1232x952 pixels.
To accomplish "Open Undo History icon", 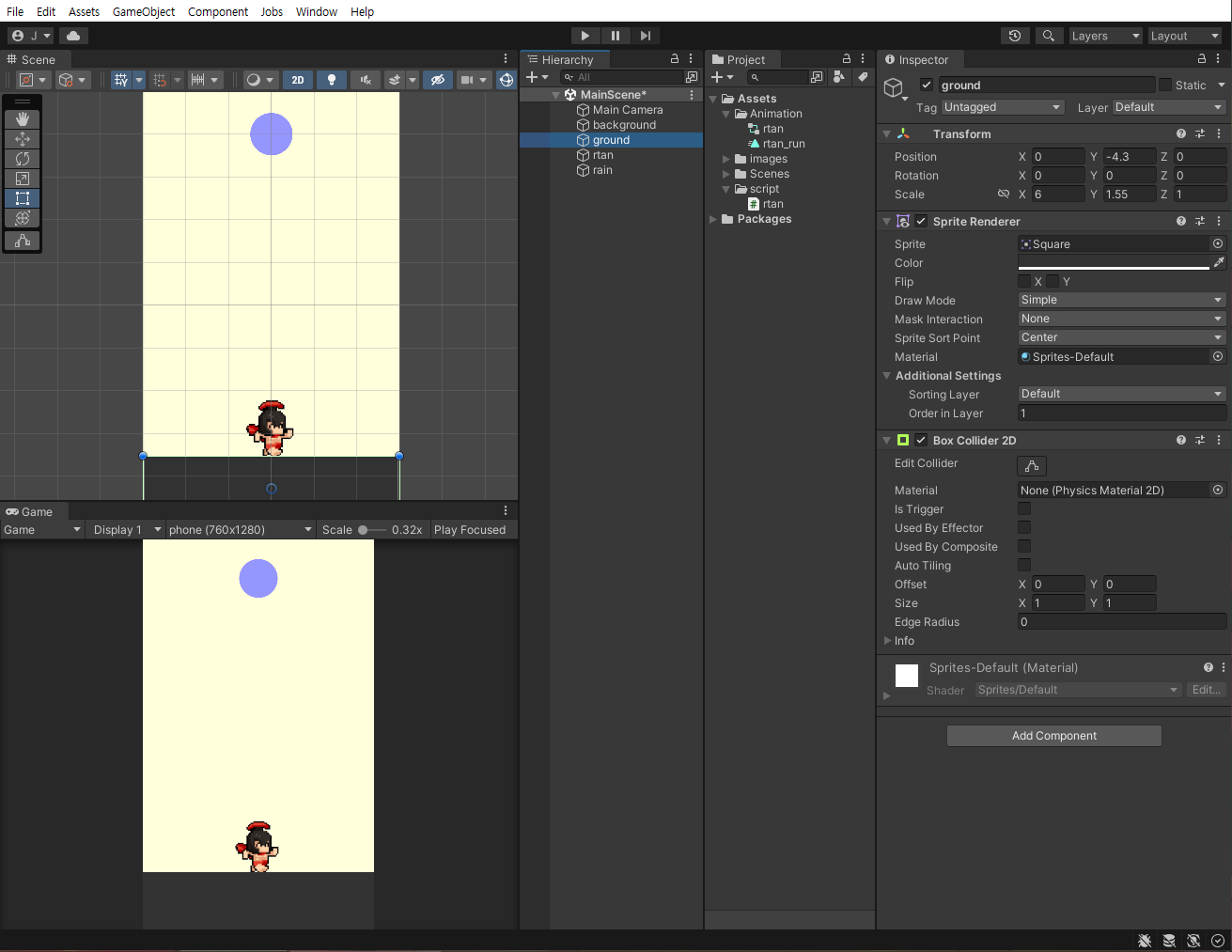I will tap(1015, 36).
